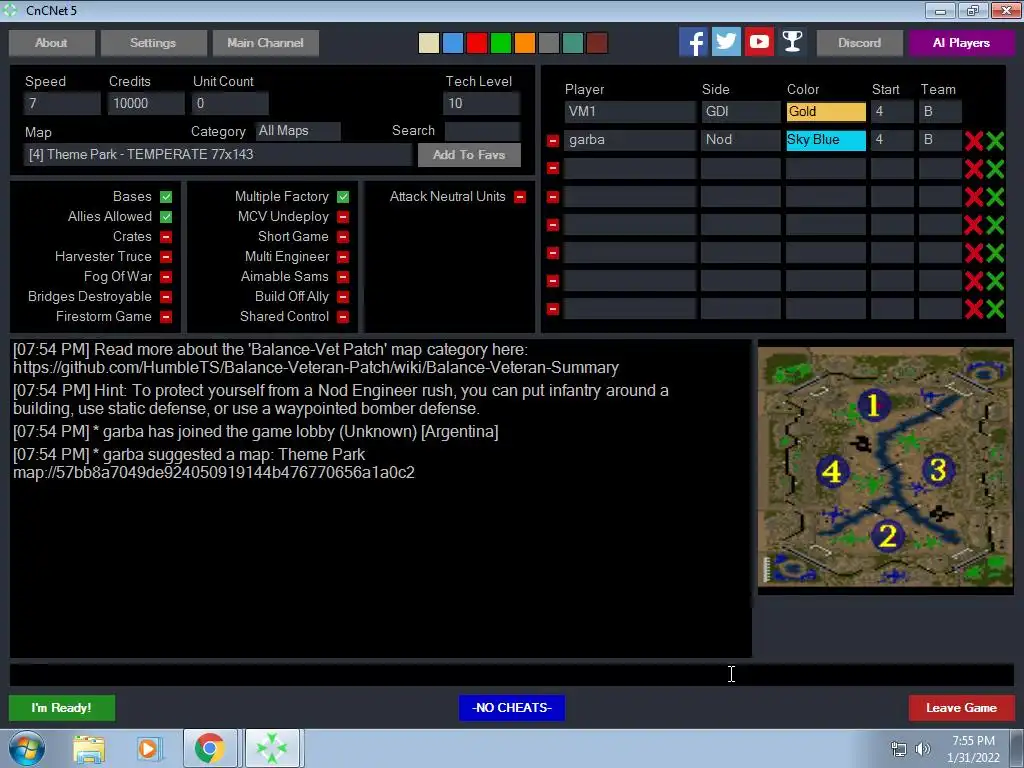This screenshot has width=1024, height=768.
Task: Open VM1's Team dropdown showing B
Action: click(x=940, y=112)
